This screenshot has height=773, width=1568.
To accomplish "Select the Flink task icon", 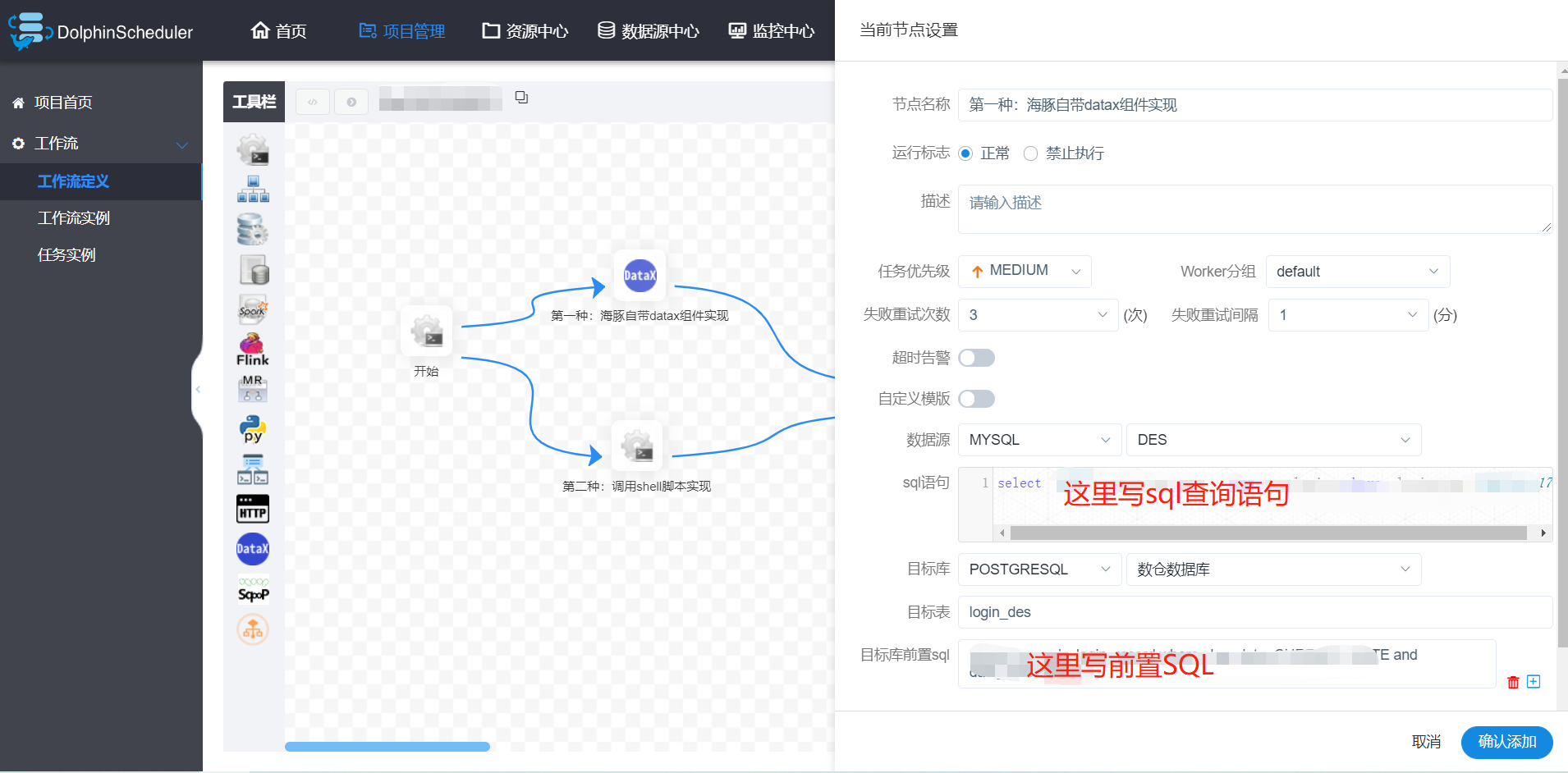I will (253, 348).
